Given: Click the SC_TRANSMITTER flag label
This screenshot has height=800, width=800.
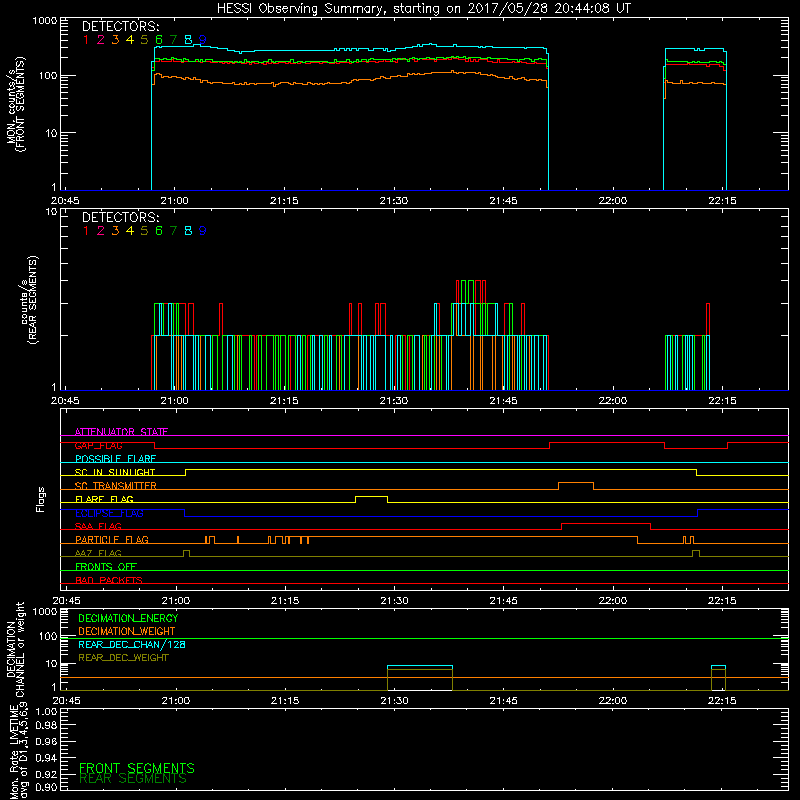Looking at the screenshot, I should click(x=115, y=486).
